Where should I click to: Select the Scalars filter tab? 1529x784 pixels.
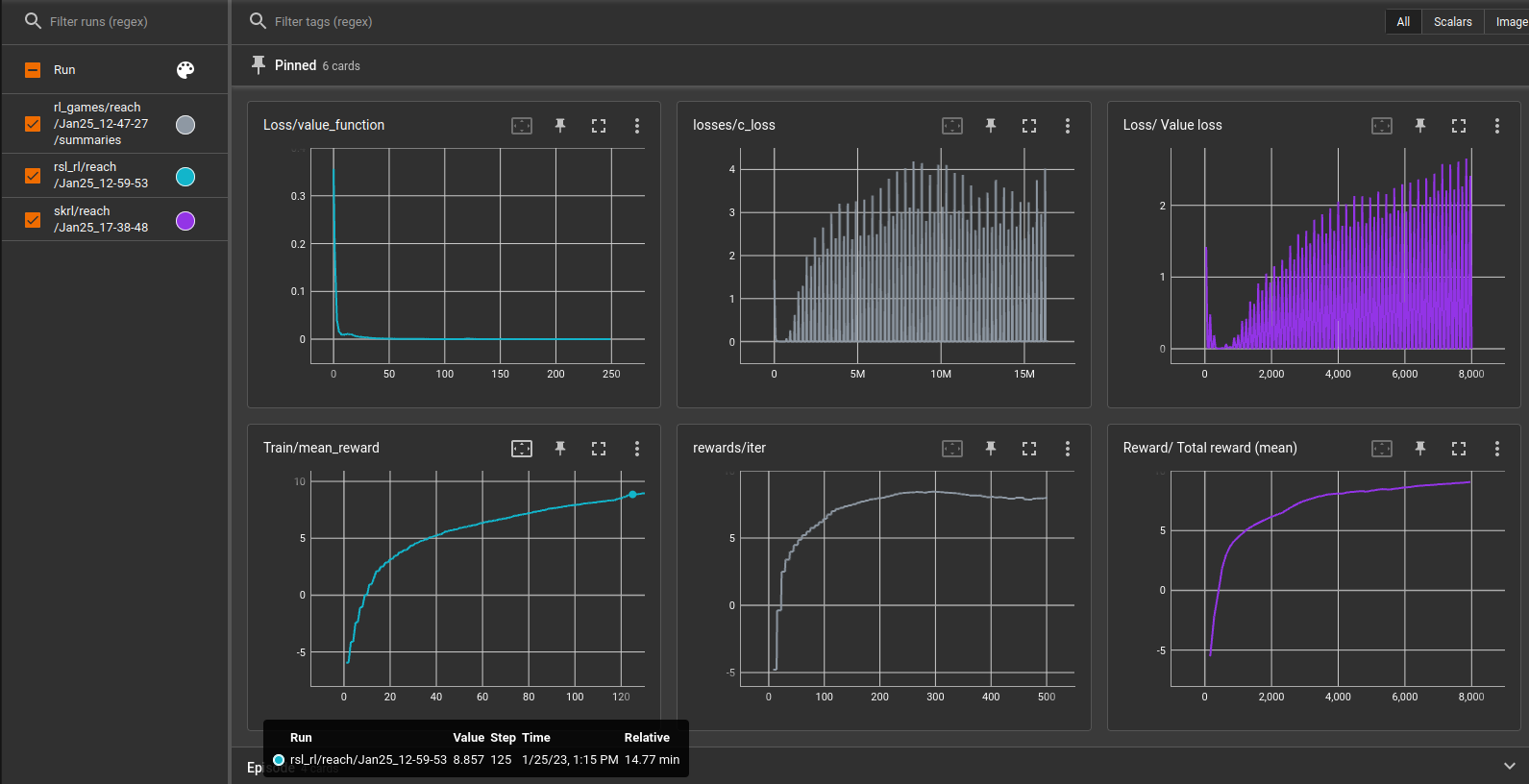[1452, 21]
